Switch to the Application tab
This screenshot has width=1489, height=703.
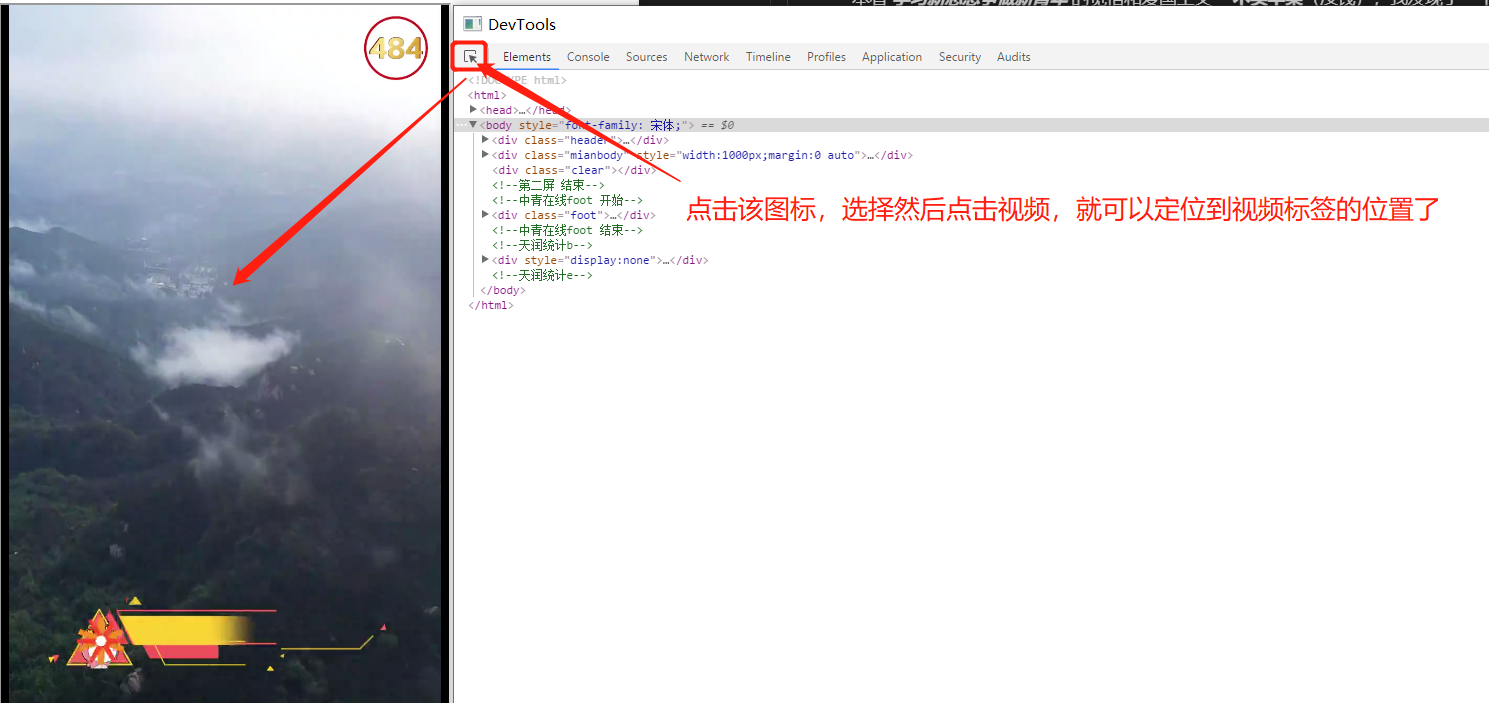(x=891, y=57)
